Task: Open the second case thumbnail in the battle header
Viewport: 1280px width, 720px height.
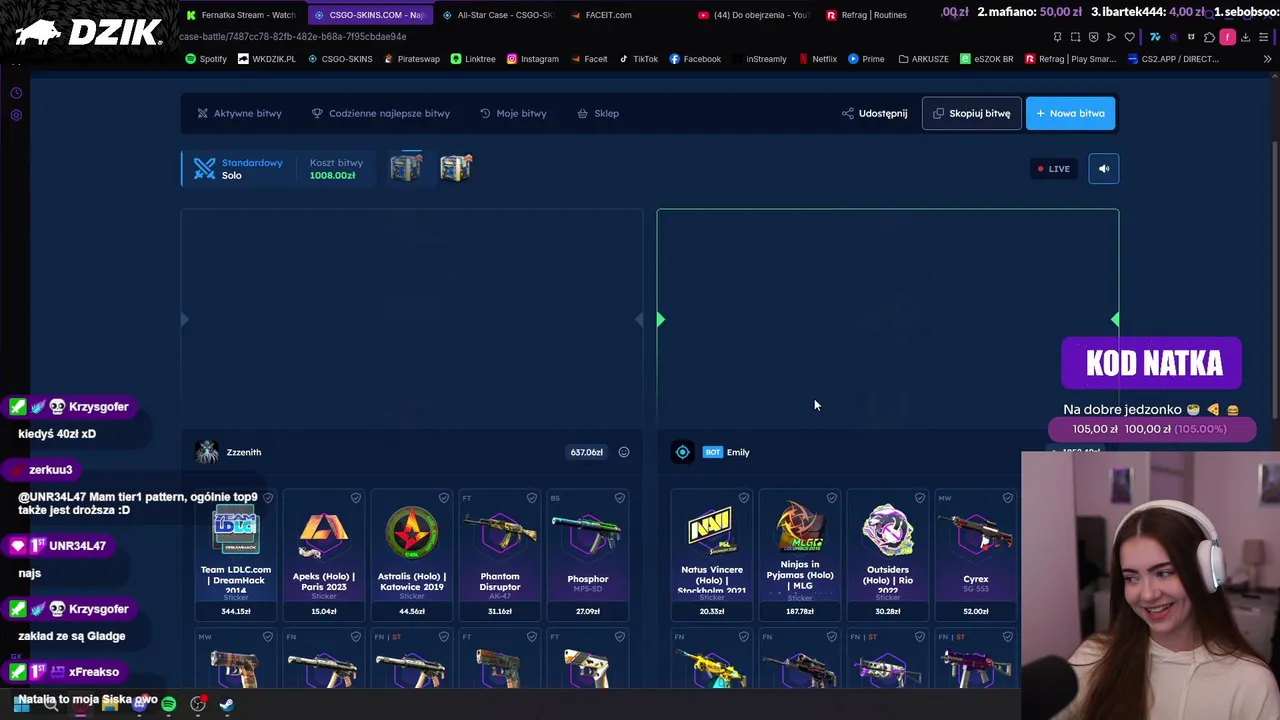Action: (x=455, y=168)
